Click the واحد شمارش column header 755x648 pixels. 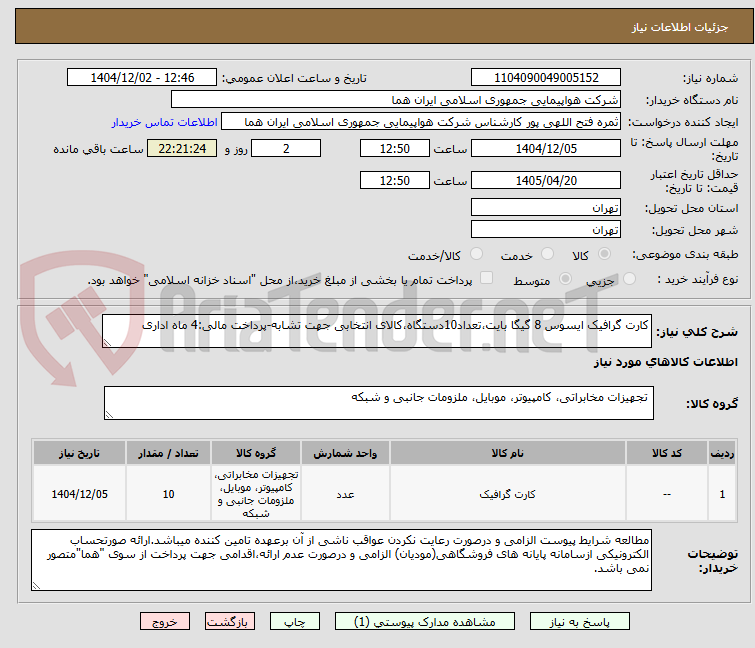345,453
